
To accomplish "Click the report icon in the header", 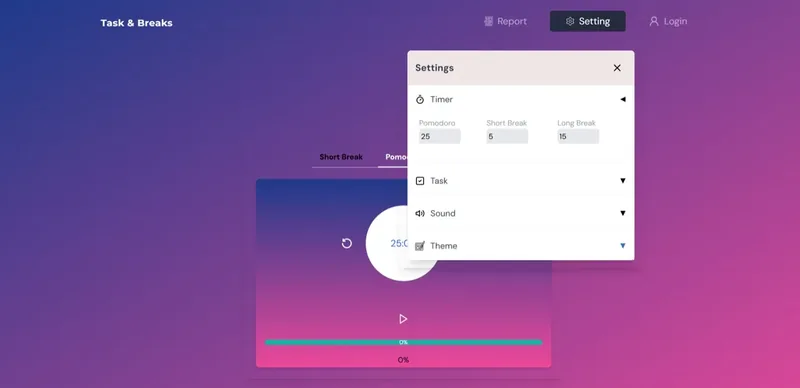I will [488, 21].
